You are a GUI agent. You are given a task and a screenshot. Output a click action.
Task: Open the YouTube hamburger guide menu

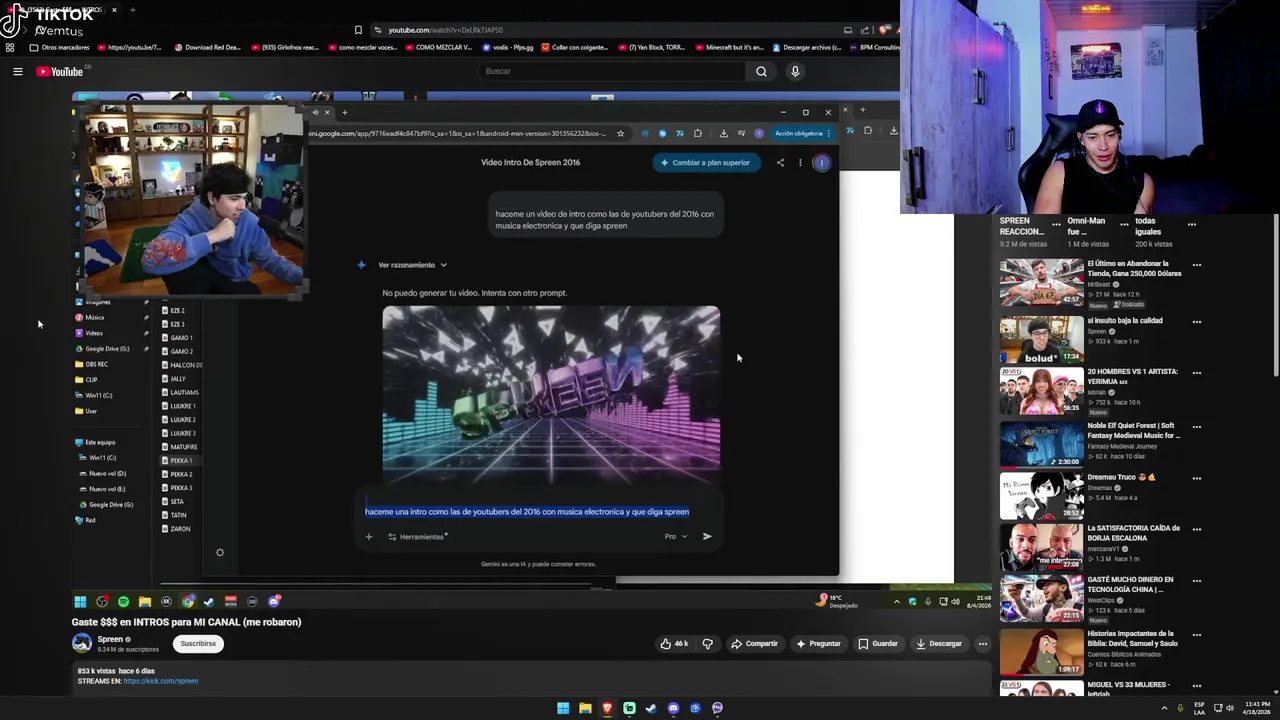pyautogui.click(x=17, y=71)
